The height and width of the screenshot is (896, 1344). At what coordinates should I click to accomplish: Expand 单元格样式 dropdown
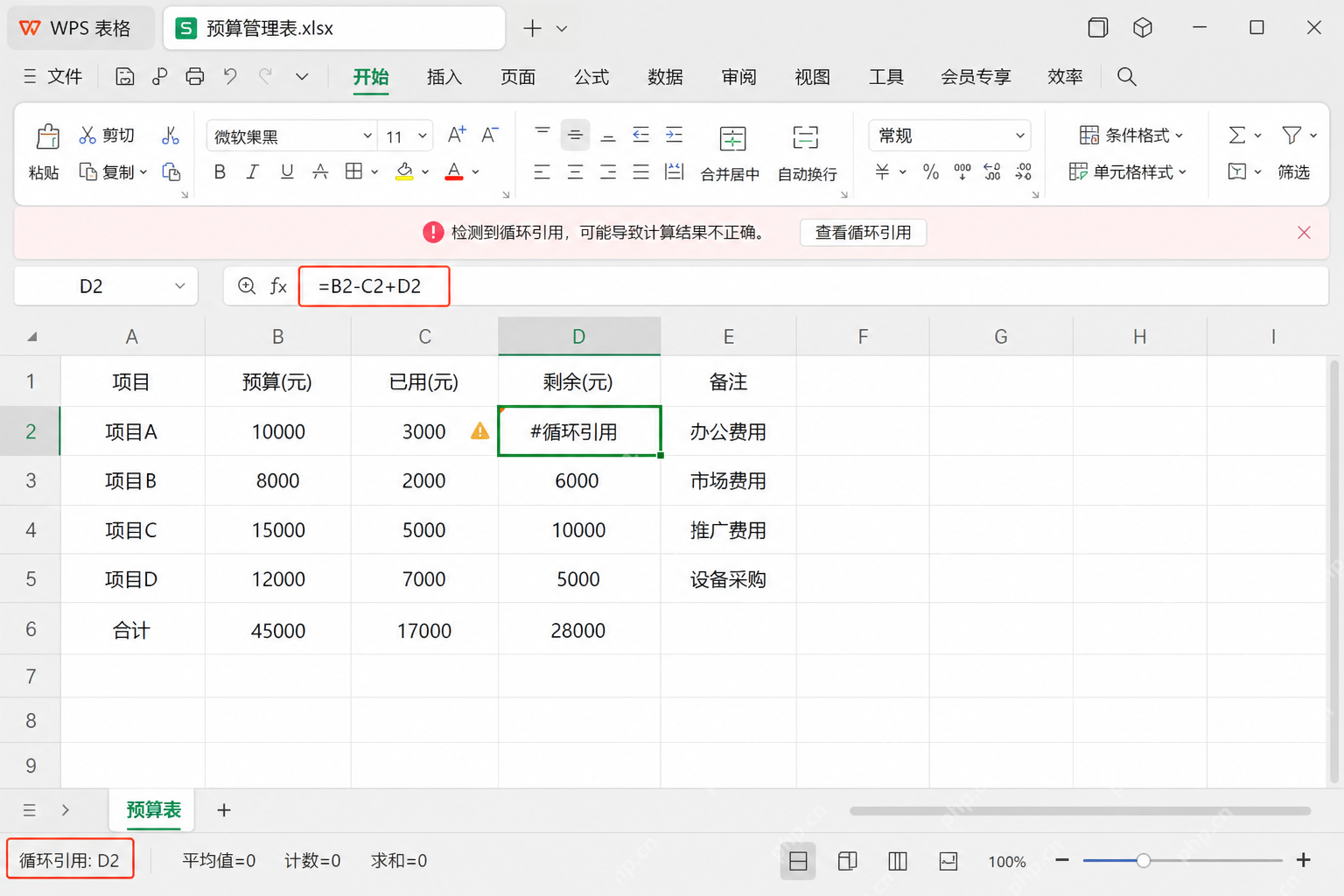[x=1182, y=172]
